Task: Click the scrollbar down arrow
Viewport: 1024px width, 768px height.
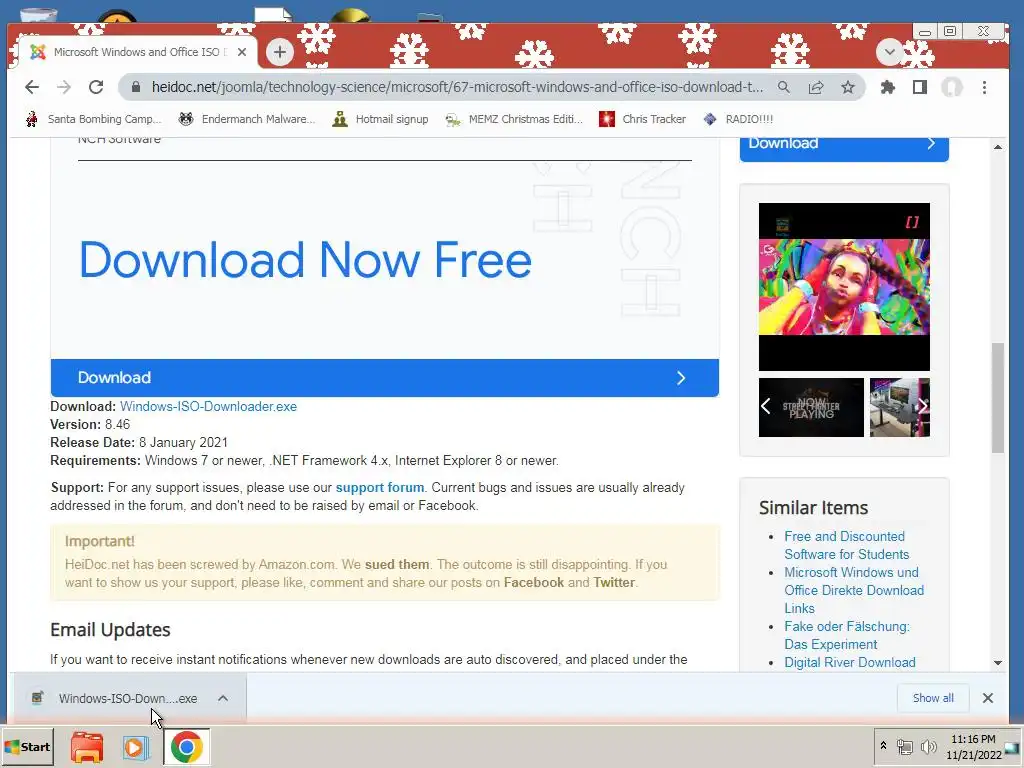Action: pyautogui.click(x=997, y=663)
